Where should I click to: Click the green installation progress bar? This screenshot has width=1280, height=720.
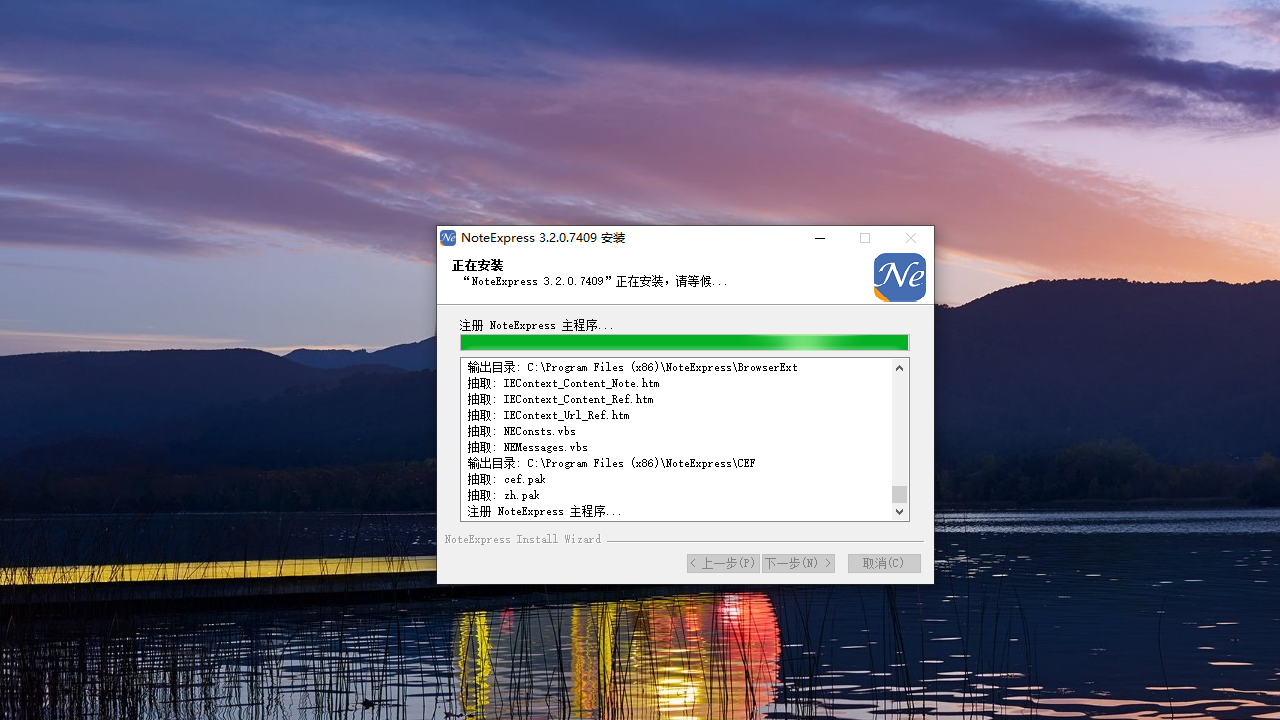click(x=684, y=342)
